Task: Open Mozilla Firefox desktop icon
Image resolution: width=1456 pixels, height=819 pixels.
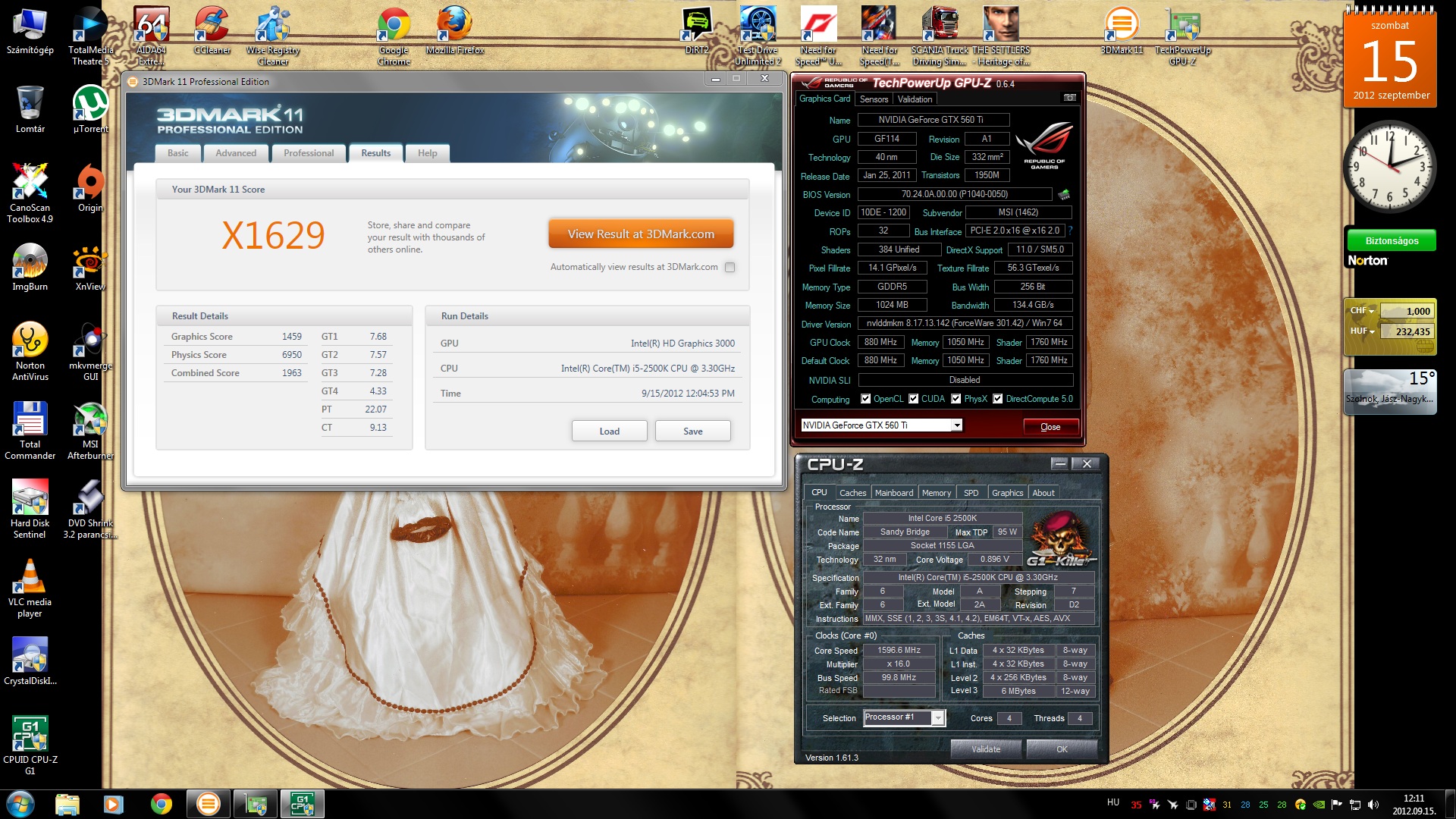Action: [x=455, y=30]
